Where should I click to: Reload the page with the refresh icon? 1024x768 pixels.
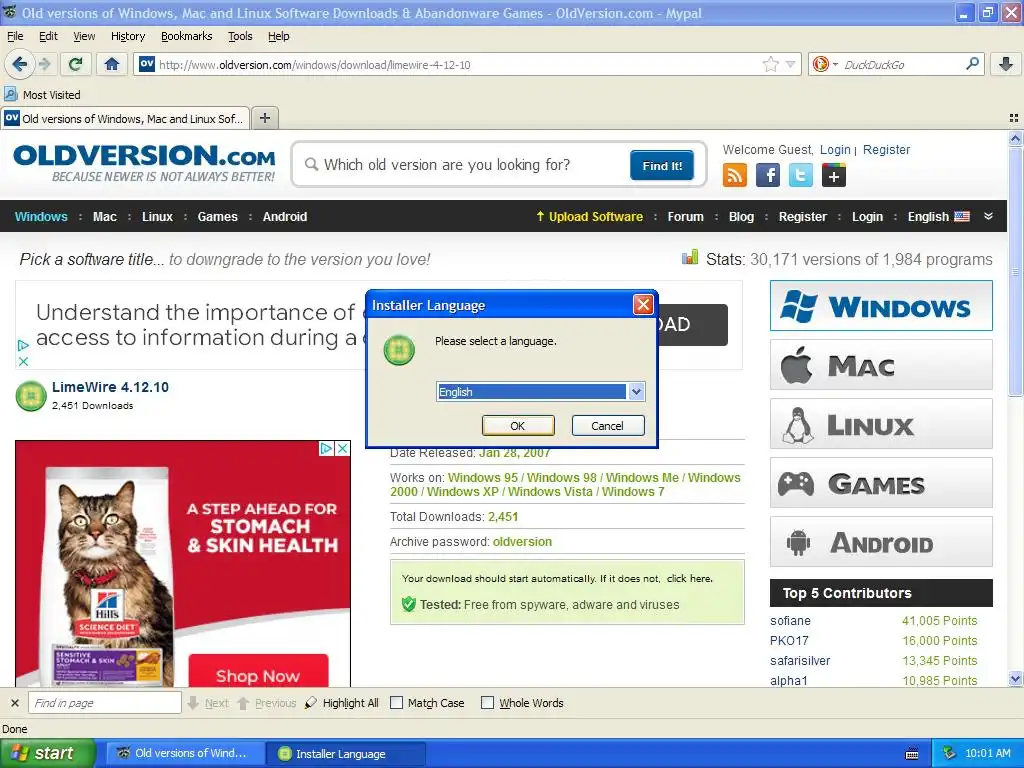76,64
